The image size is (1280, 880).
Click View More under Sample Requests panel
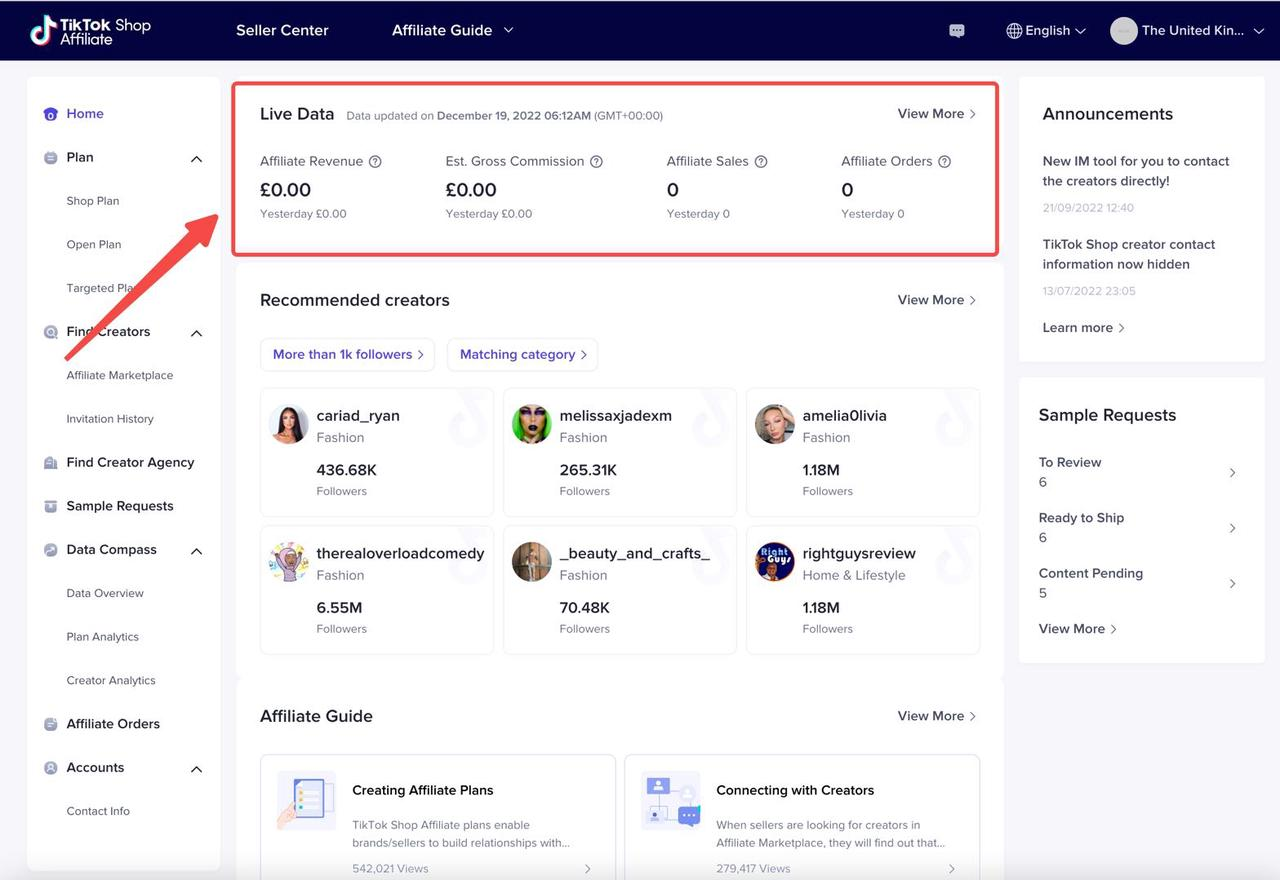(x=1078, y=629)
